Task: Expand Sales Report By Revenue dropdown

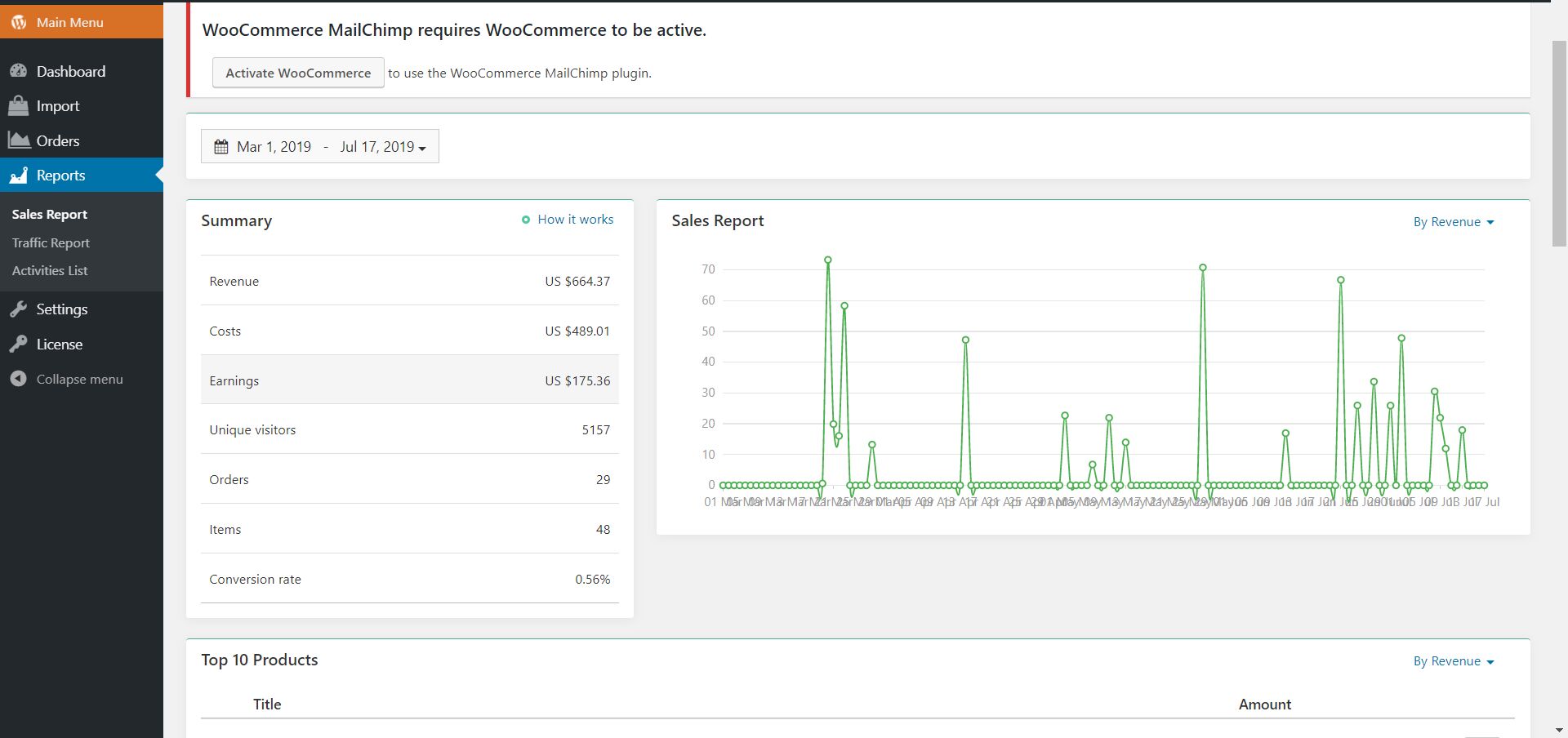Action: (x=1453, y=222)
